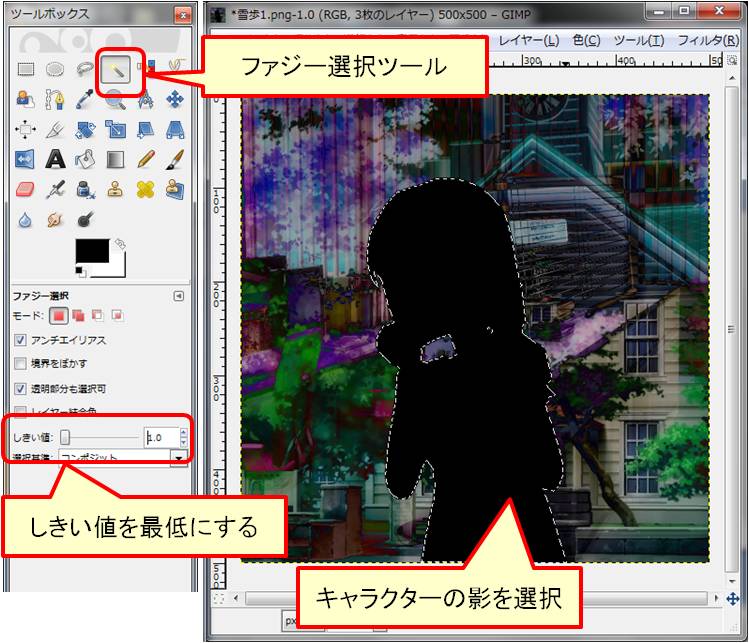Decrease threshold with spinner down arrow
Image resolution: width=749 pixels, height=643 pixels.
[183, 442]
